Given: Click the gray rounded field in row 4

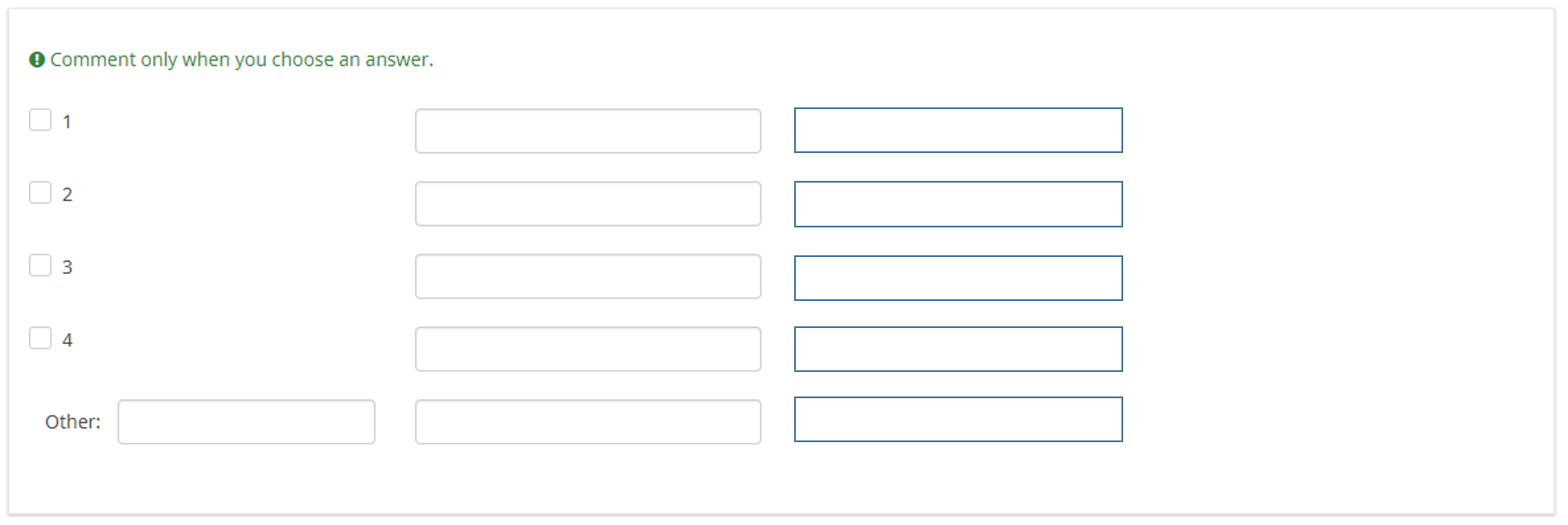Looking at the screenshot, I should pos(588,349).
